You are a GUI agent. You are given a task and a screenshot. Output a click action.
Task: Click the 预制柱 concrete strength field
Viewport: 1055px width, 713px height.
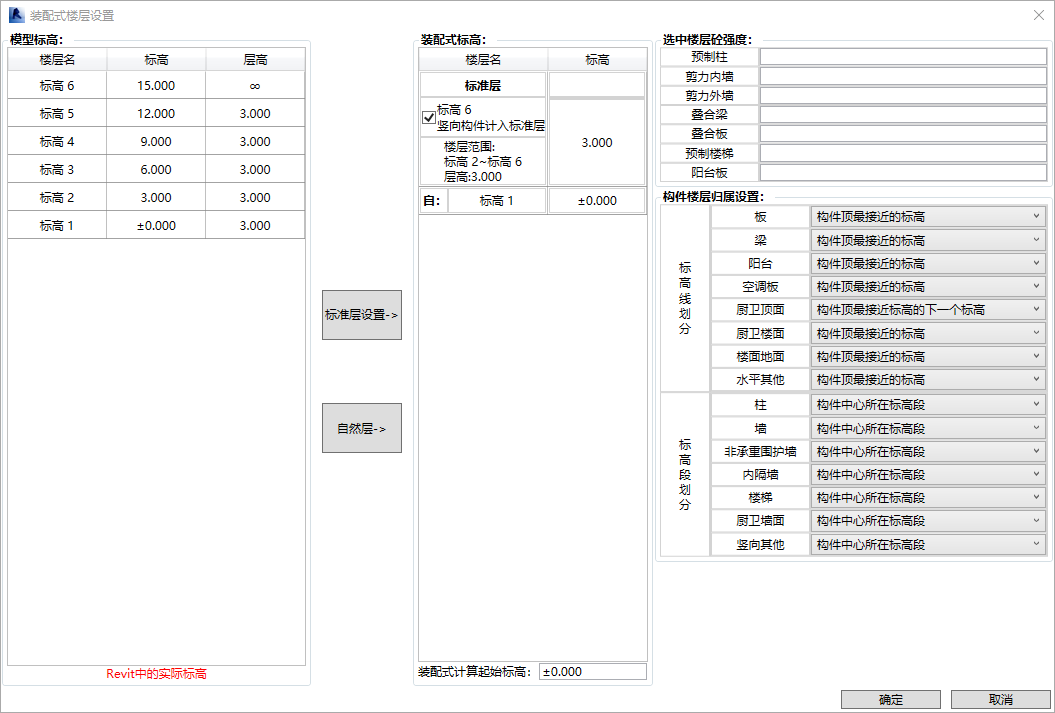pos(904,57)
